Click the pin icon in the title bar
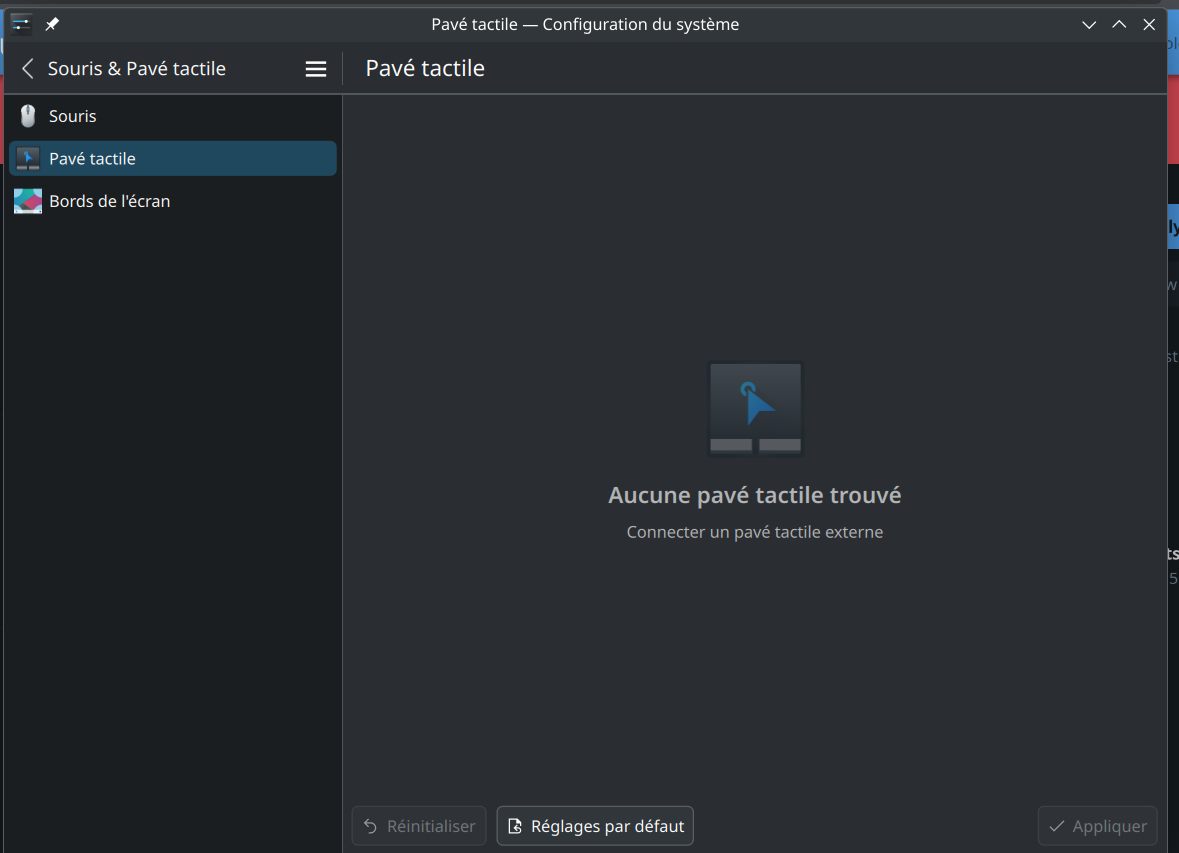Screen dimensions: 1179x853 point(52,24)
